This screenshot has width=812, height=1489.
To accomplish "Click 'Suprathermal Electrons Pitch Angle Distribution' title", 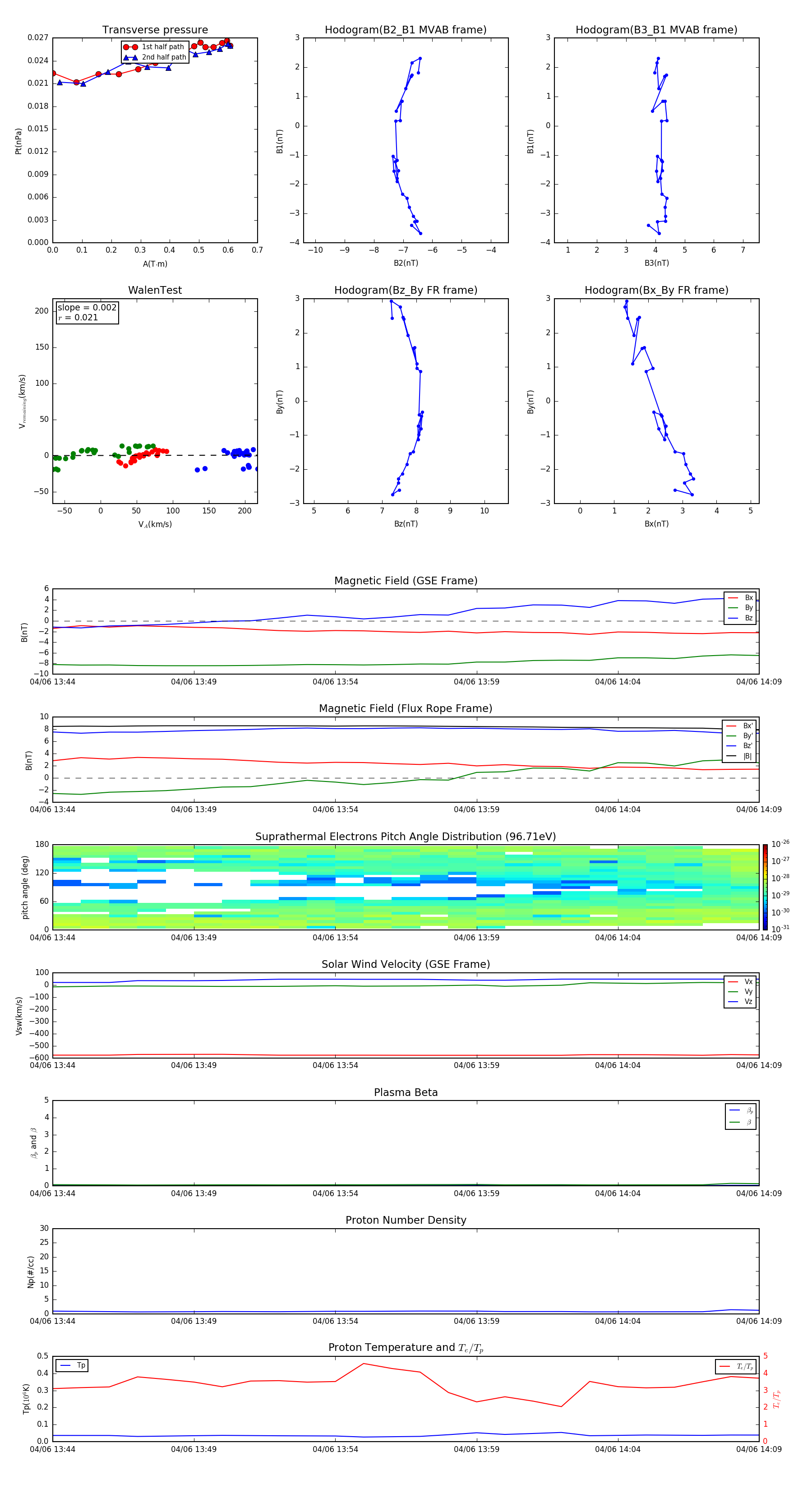I will point(406,837).
